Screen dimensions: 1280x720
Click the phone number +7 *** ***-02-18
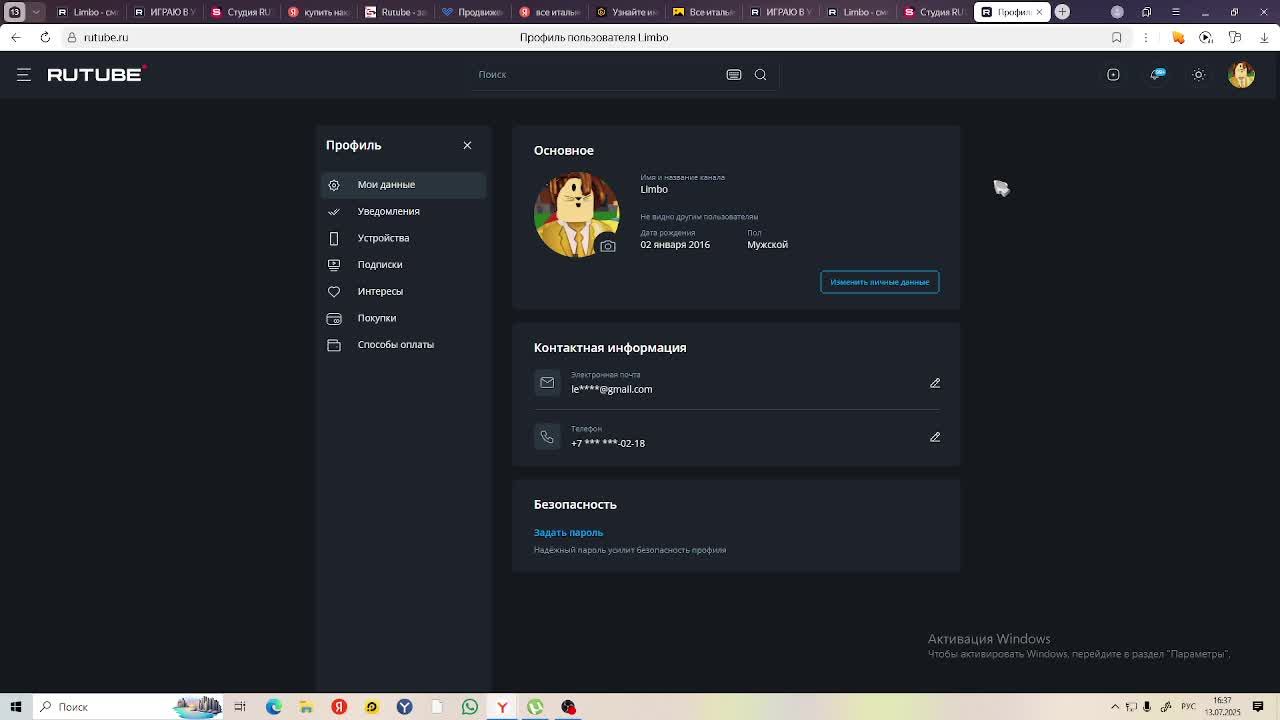click(x=608, y=443)
